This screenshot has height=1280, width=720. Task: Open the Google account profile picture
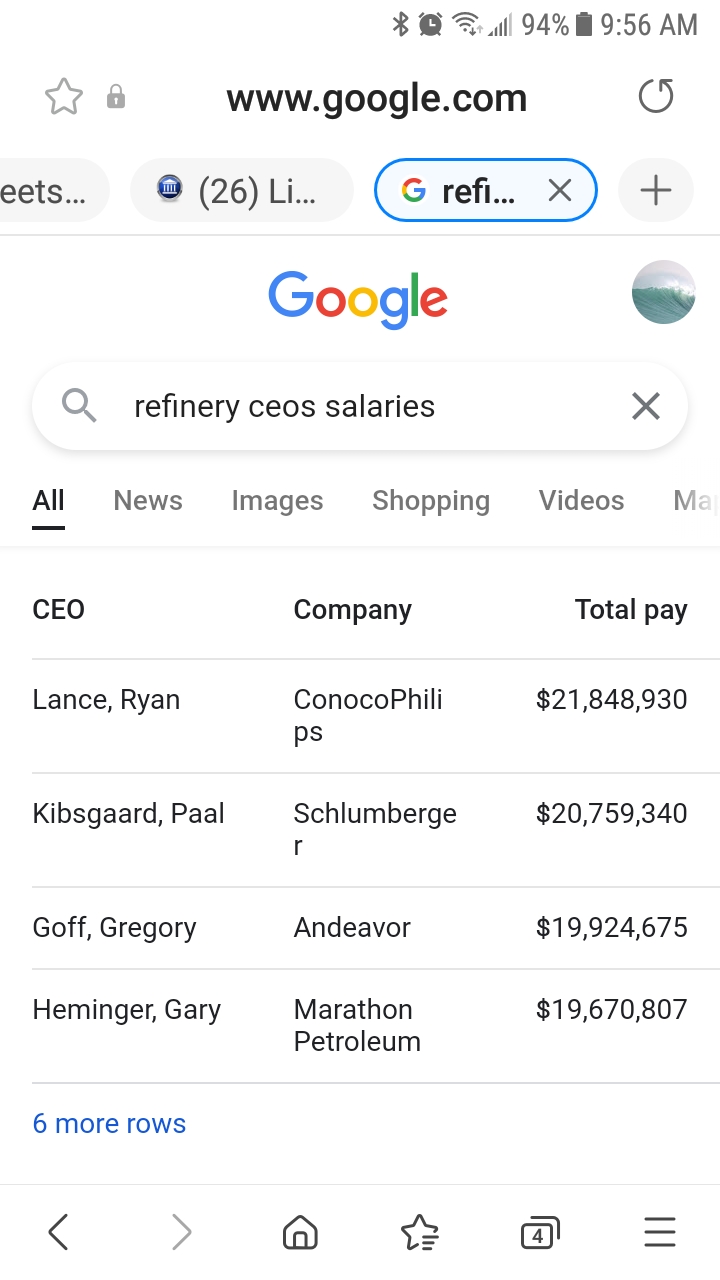(664, 292)
